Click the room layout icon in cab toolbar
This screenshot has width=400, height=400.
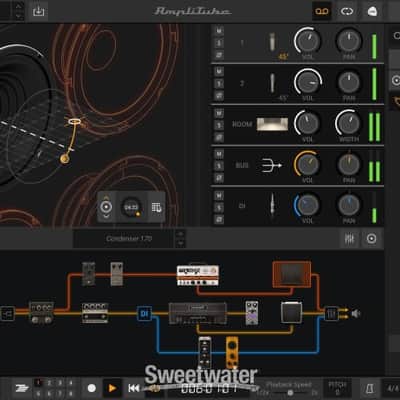pyautogui.click(x=156, y=207)
